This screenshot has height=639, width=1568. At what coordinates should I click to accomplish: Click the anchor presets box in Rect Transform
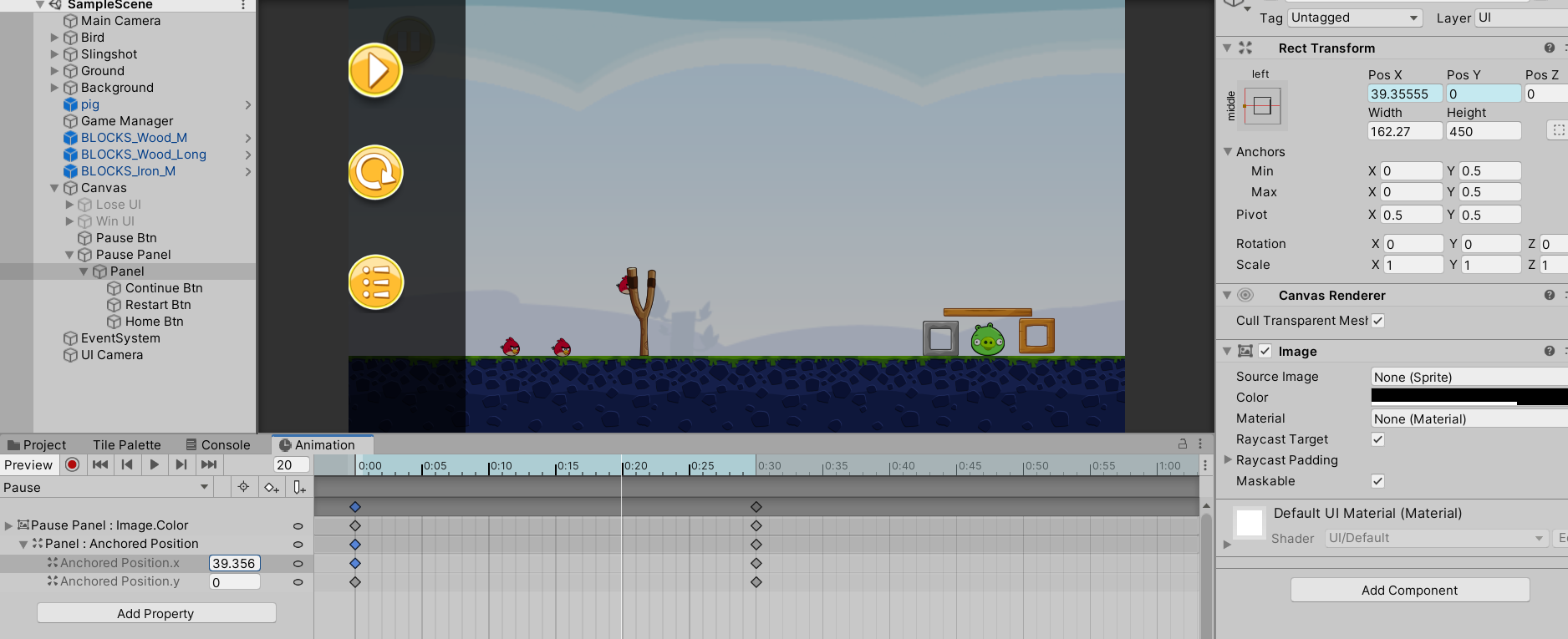pos(1262,105)
